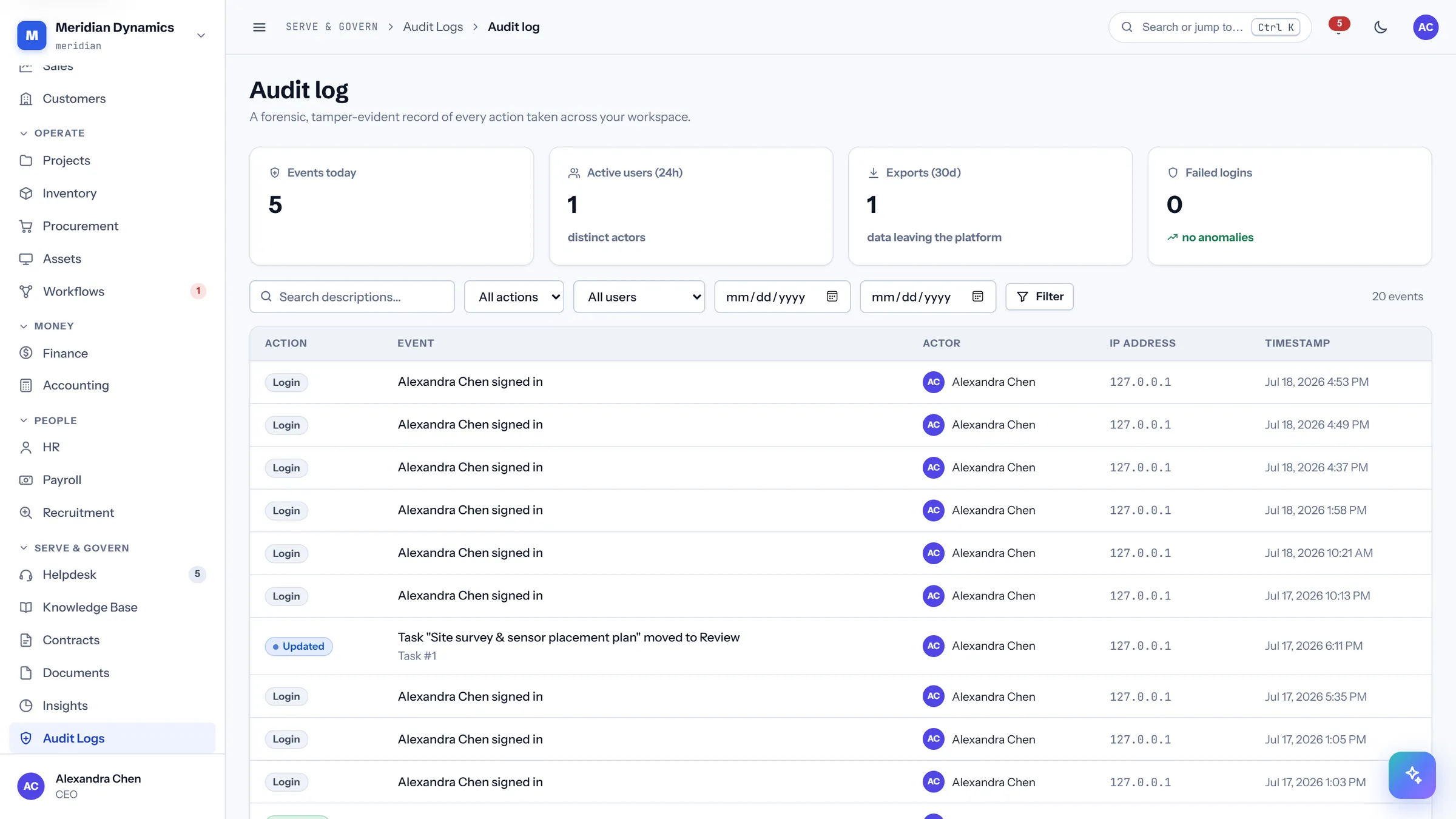Expand the Meridian Dynamics workspace switcher

201,35
